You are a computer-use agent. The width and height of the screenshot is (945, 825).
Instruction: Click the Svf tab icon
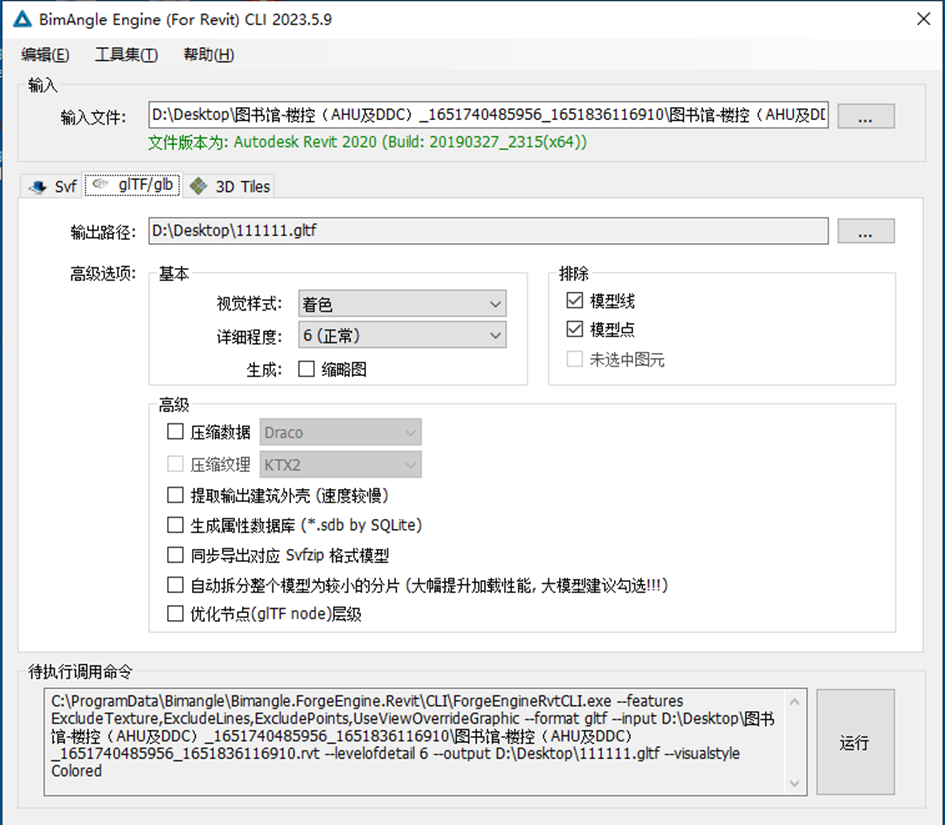tap(37, 187)
